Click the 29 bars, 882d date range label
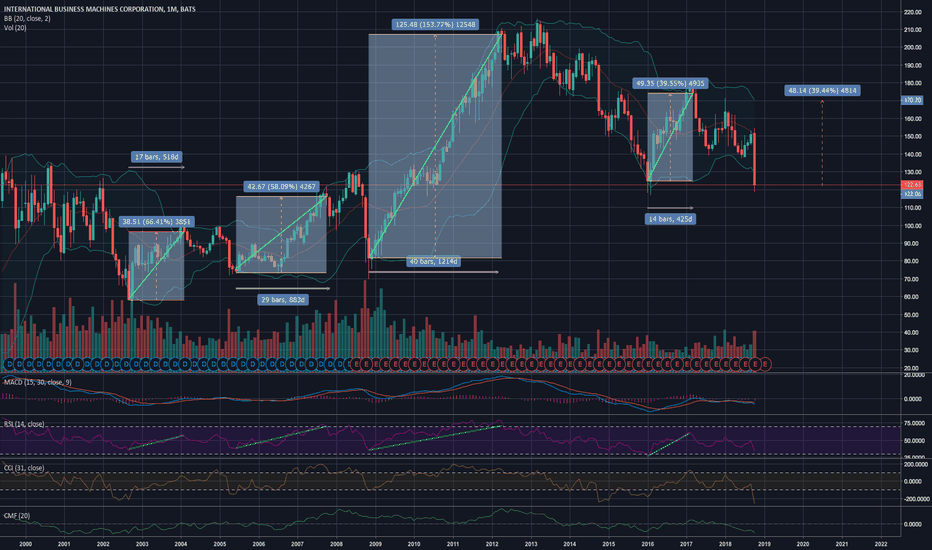Viewport: 932px width, 550px height. tap(283, 300)
